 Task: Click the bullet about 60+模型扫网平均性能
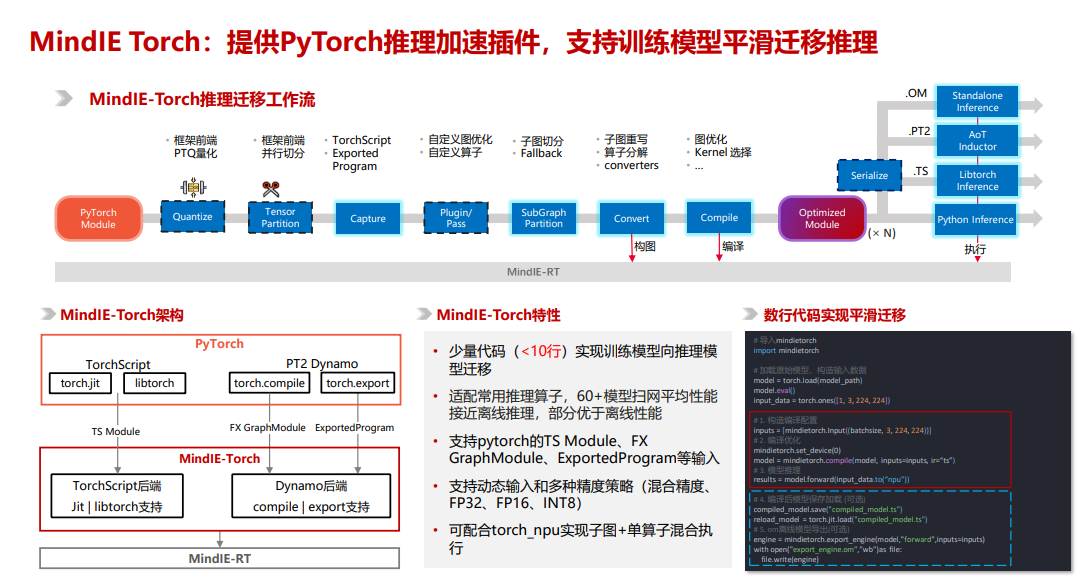[x=583, y=405]
